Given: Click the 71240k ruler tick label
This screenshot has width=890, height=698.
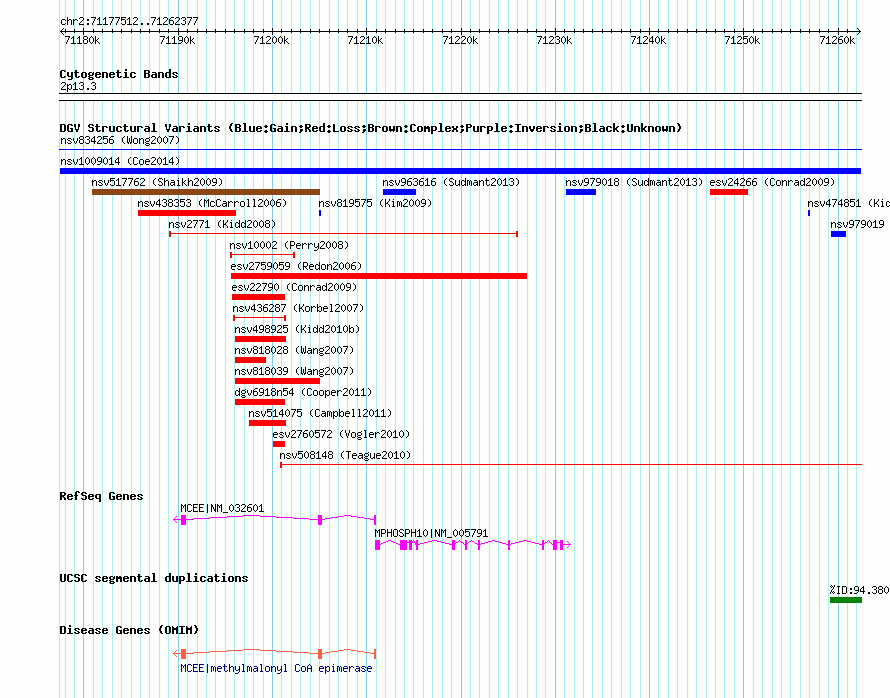Looking at the screenshot, I should [648, 40].
